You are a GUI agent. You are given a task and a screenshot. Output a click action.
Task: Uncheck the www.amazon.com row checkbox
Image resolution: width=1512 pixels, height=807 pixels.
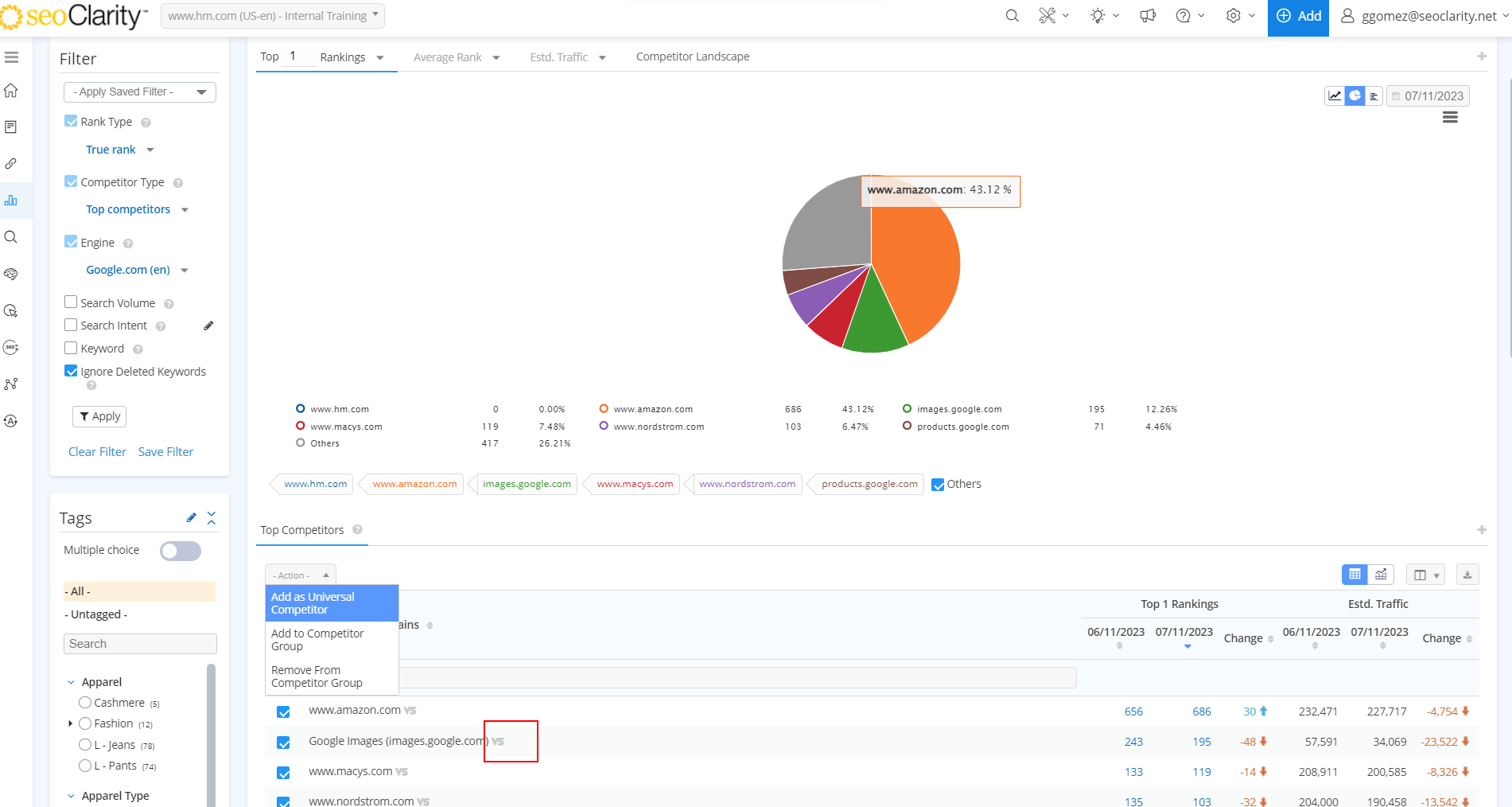click(283, 711)
